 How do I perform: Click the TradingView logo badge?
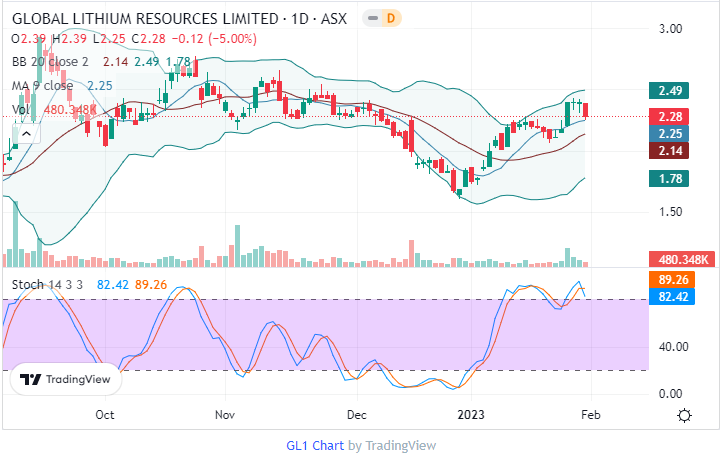pos(66,380)
